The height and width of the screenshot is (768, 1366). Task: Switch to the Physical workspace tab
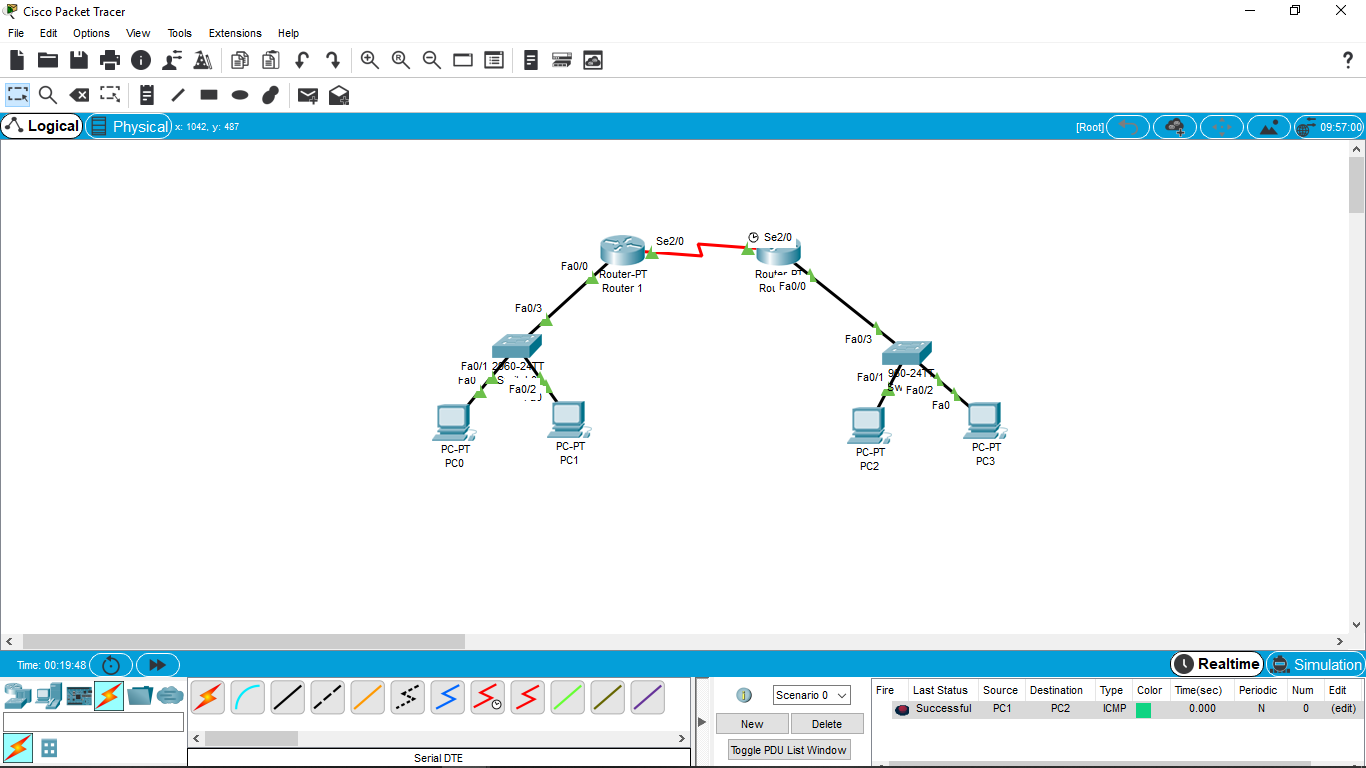click(x=129, y=126)
